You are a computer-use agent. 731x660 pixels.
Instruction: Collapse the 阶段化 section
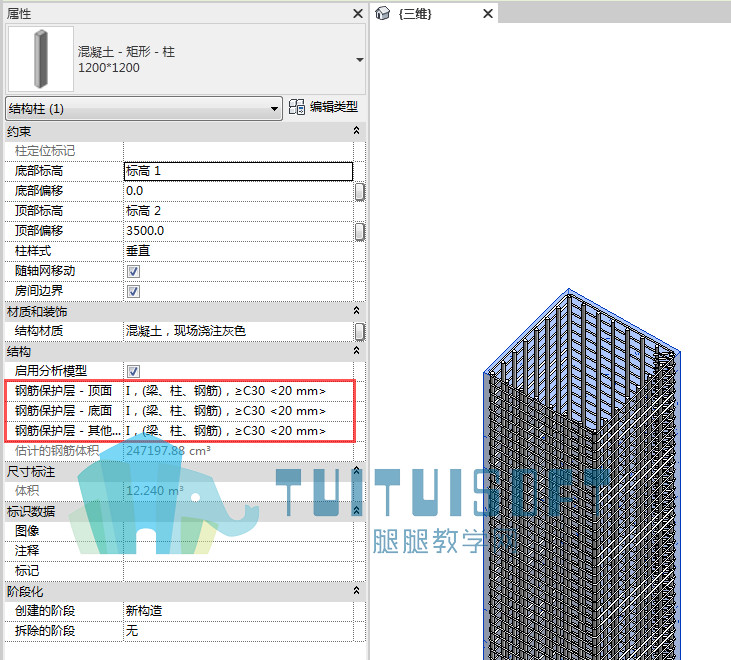click(356, 591)
